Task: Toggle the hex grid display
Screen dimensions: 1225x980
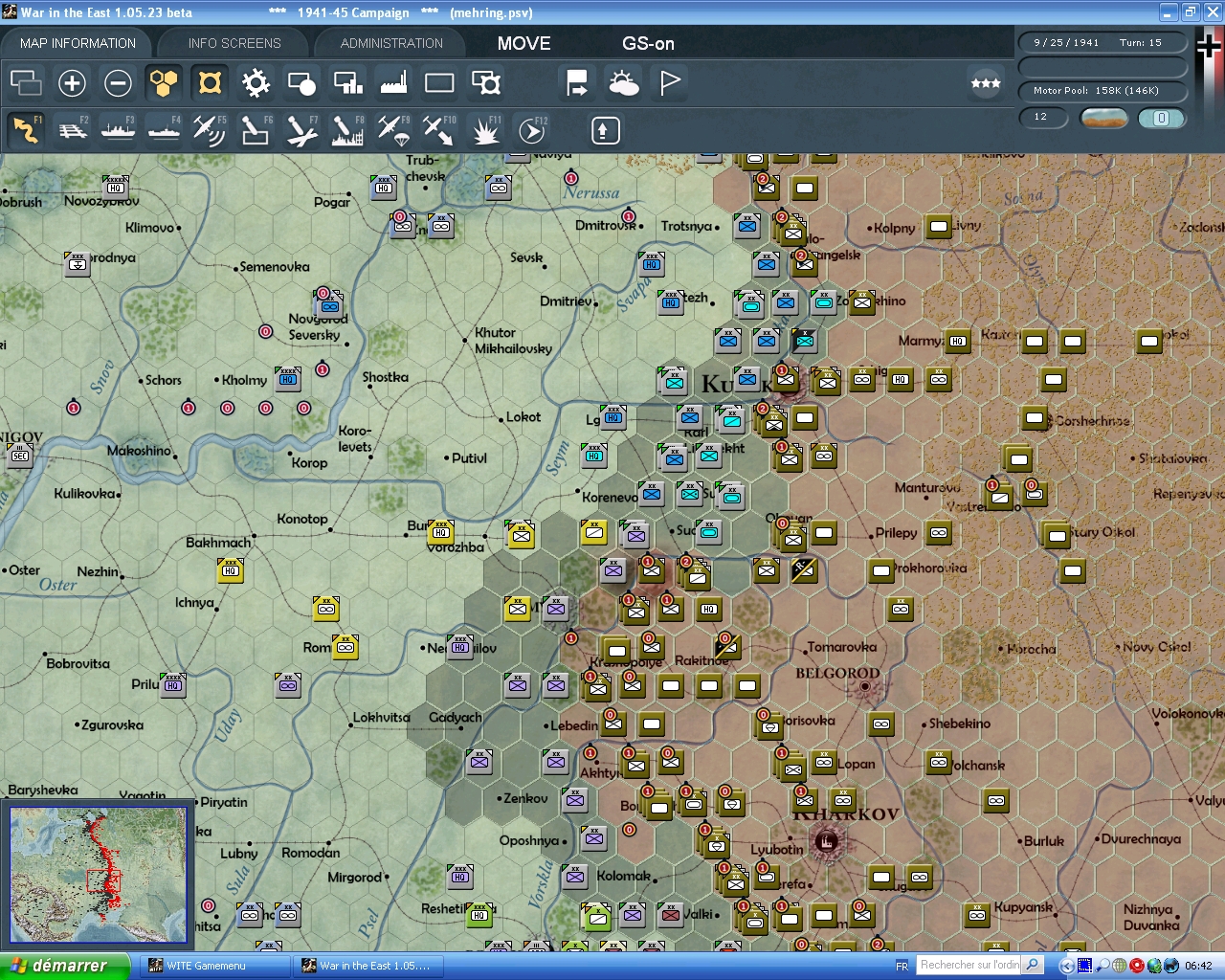Action: pyautogui.click(x=164, y=83)
